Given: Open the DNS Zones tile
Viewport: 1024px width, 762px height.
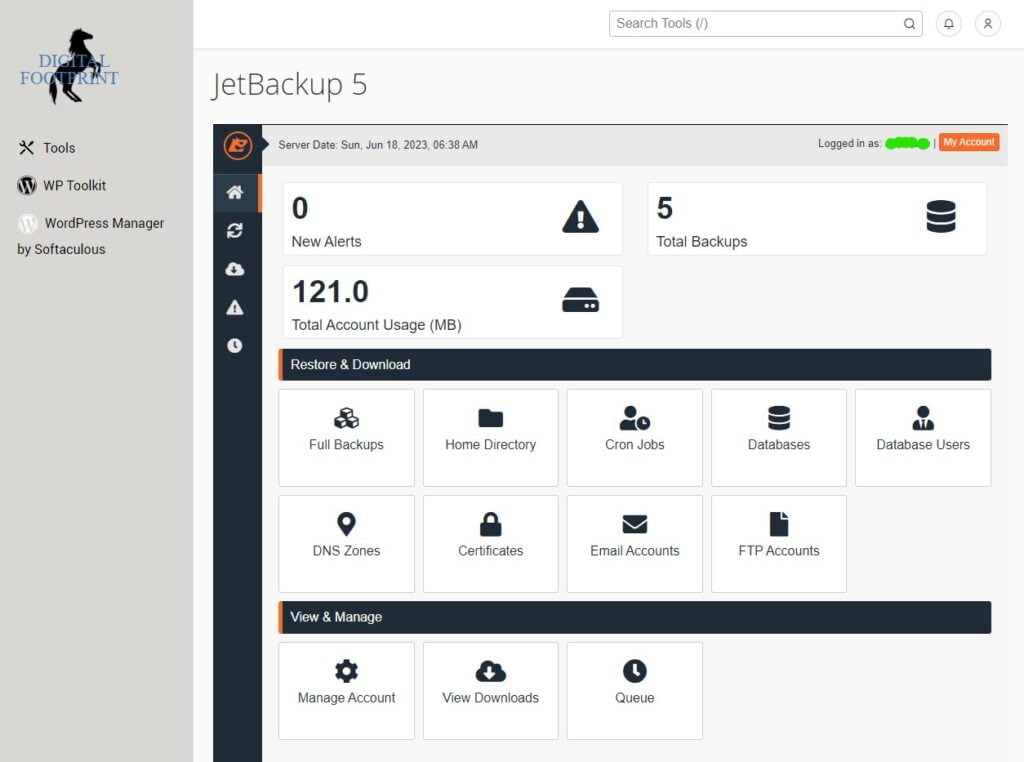Looking at the screenshot, I should [x=346, y=543].
